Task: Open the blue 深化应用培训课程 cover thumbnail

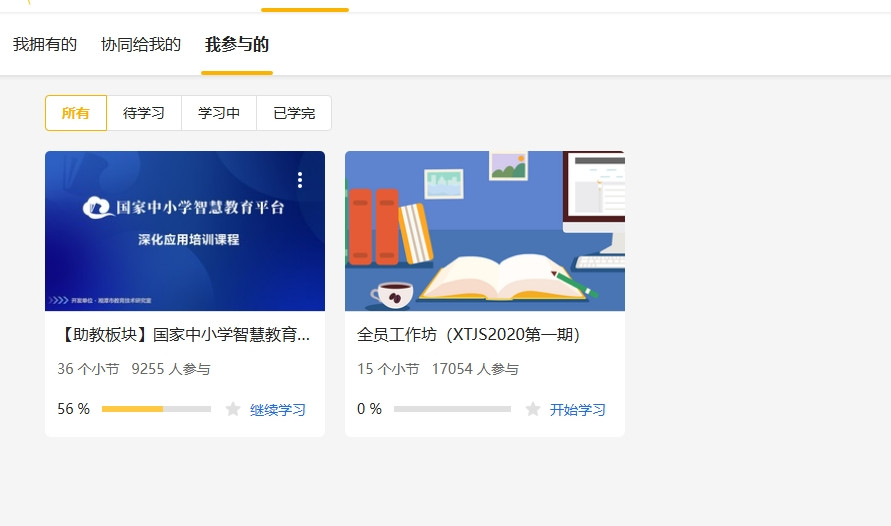Action: pyautogui.click(x=185, y=231)
